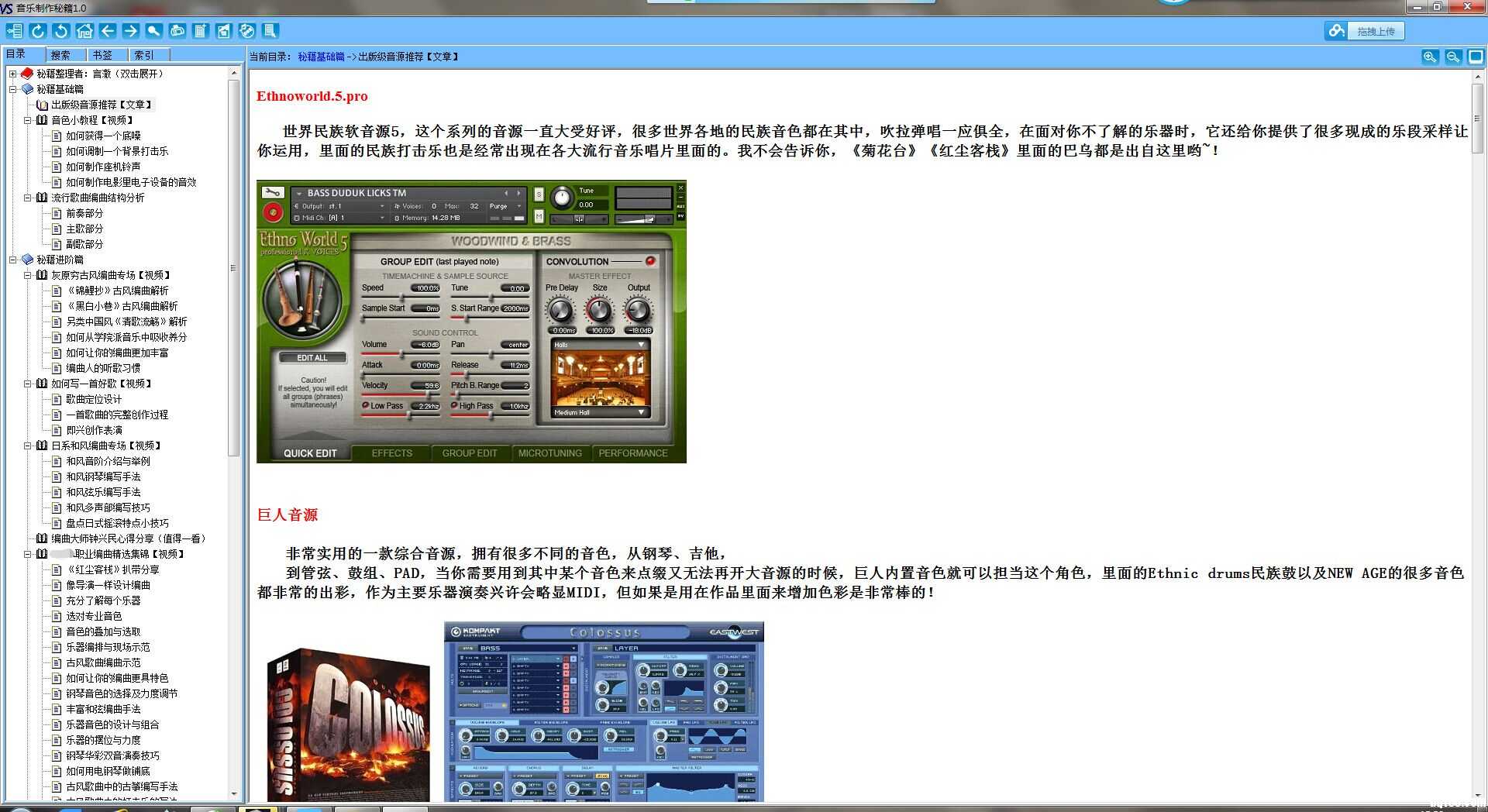1488x812 pixels.
Task: Collapse the 如何写一首好歌【视频】 node
Action: 27,384
